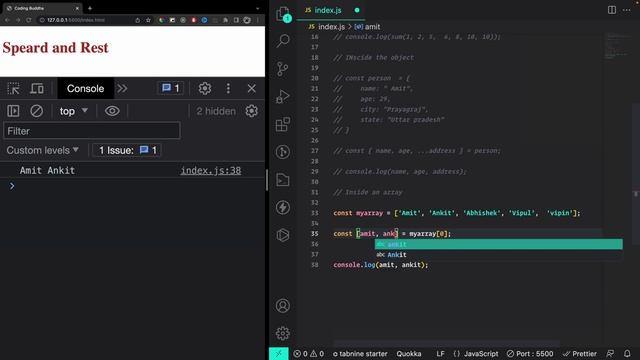Open the editor more actions ellipsis
640x360 pixels.
click(x=627, y=10)
